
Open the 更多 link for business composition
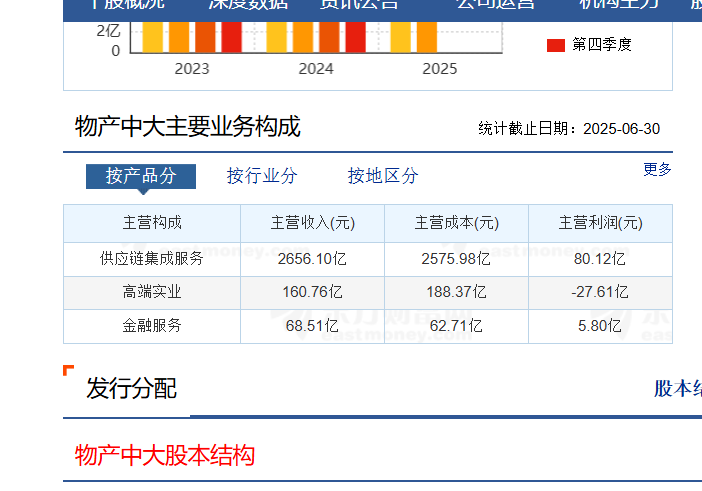coord(657,169)
